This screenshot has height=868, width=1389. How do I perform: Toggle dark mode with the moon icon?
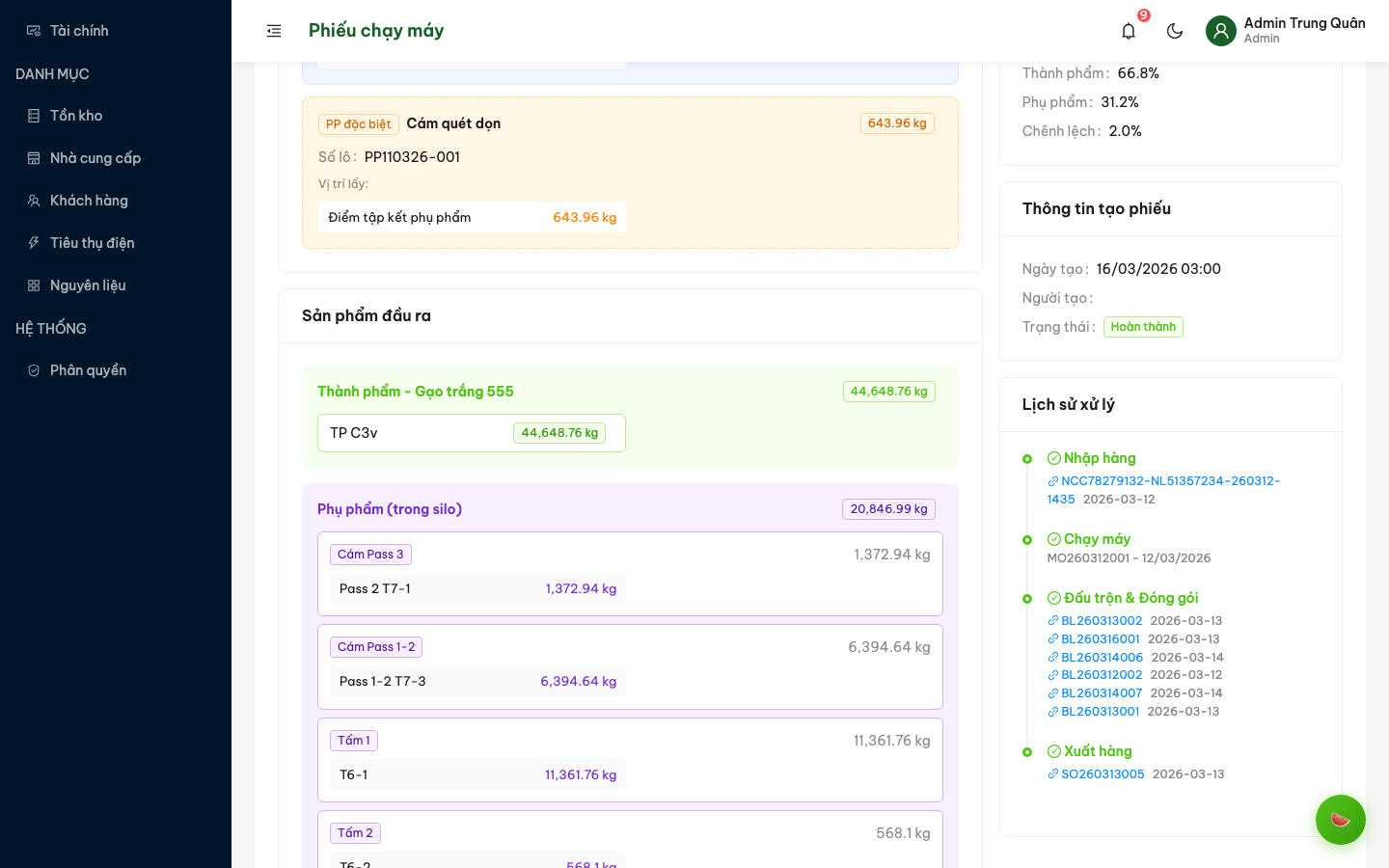click(1175, 31)
